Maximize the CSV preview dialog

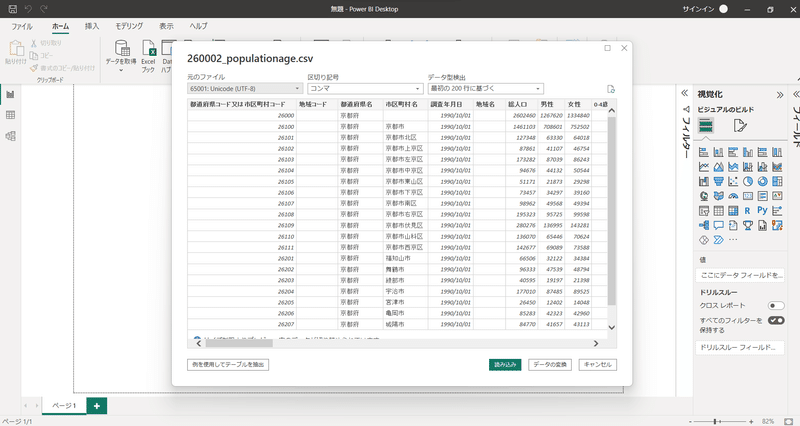[608, 48]
